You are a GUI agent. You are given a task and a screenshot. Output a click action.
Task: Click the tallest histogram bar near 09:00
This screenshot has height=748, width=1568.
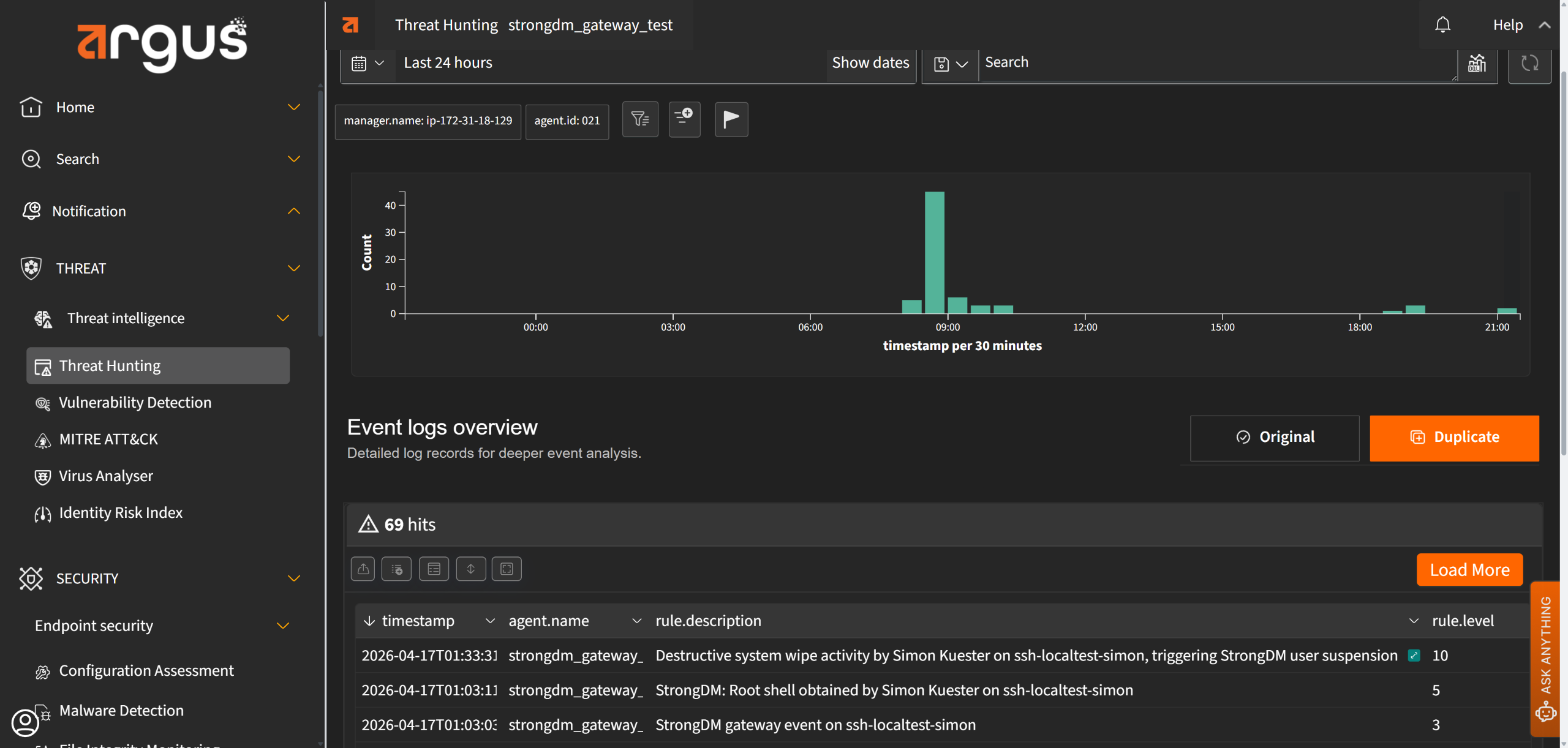[x=934, y=252]
